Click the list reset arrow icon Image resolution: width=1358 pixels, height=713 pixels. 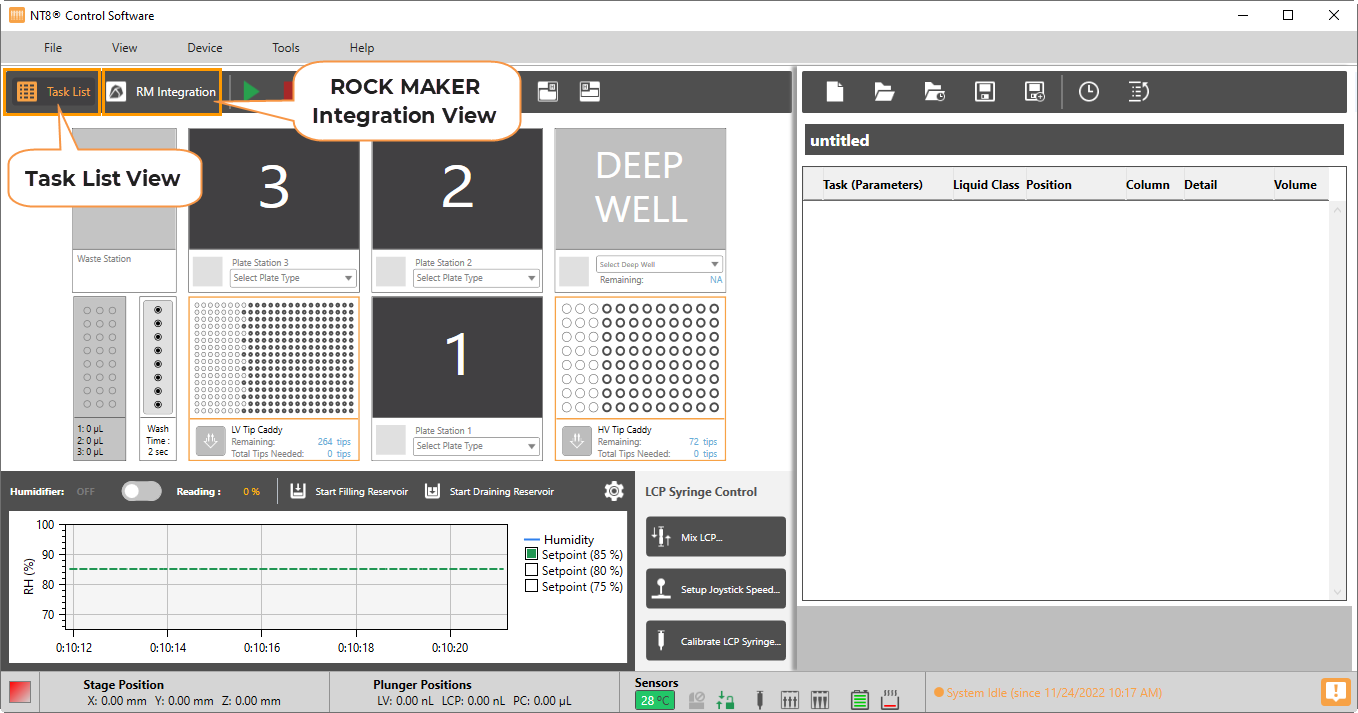tap(1138, 92)
